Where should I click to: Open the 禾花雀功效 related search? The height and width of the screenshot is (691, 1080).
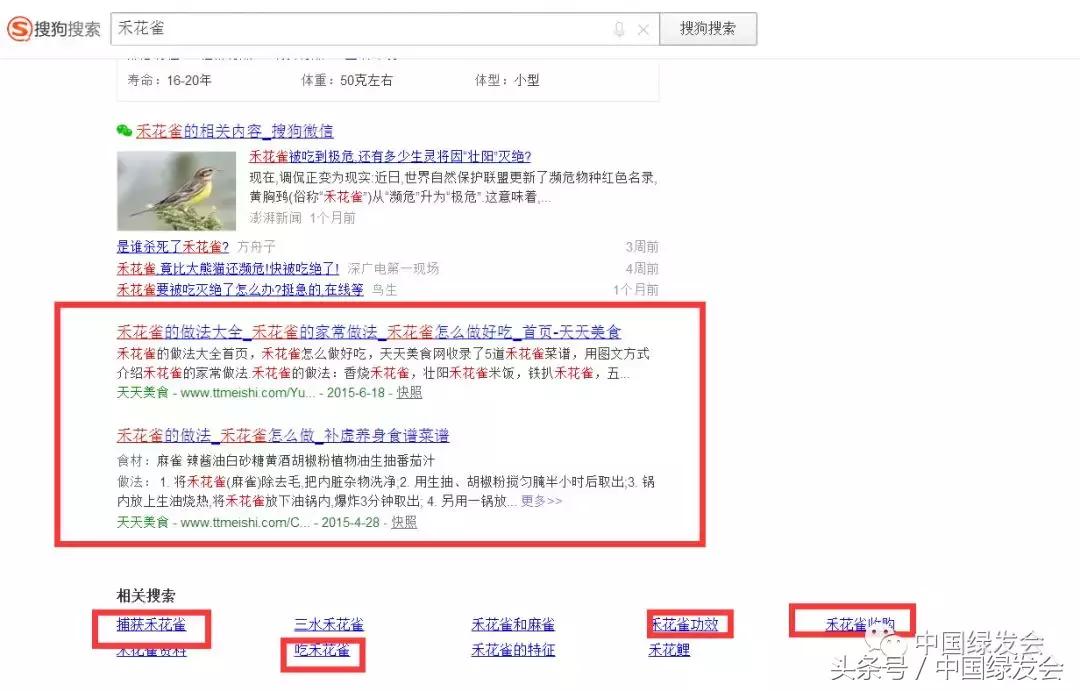point(687,623)
